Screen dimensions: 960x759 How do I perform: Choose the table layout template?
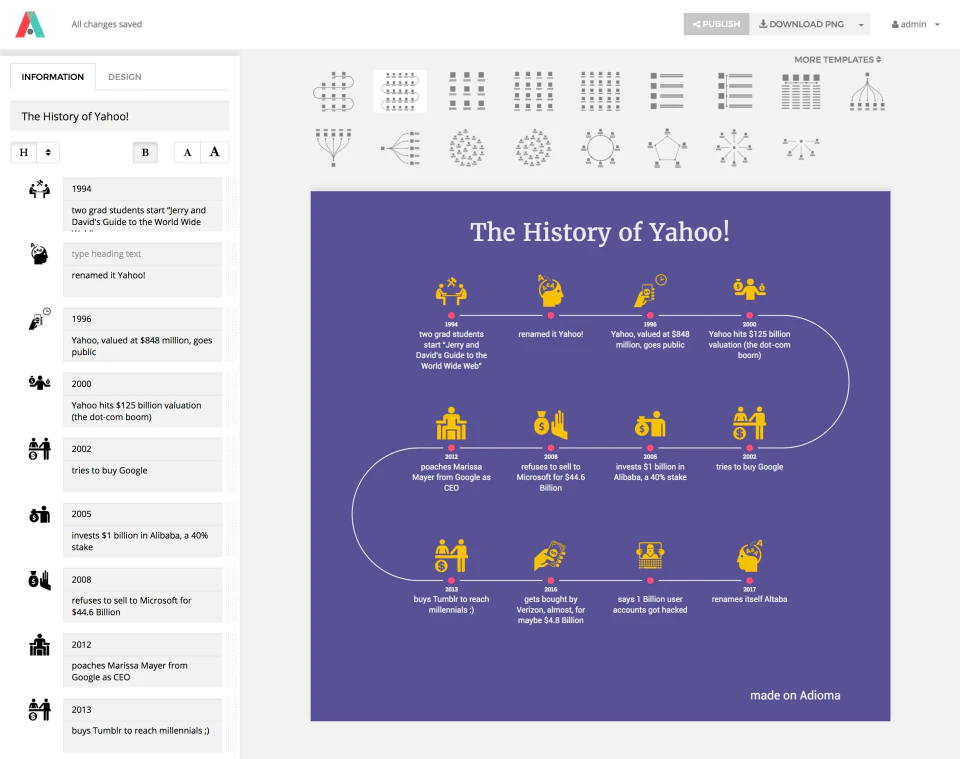pyautogui.click(x=801, y=92)
